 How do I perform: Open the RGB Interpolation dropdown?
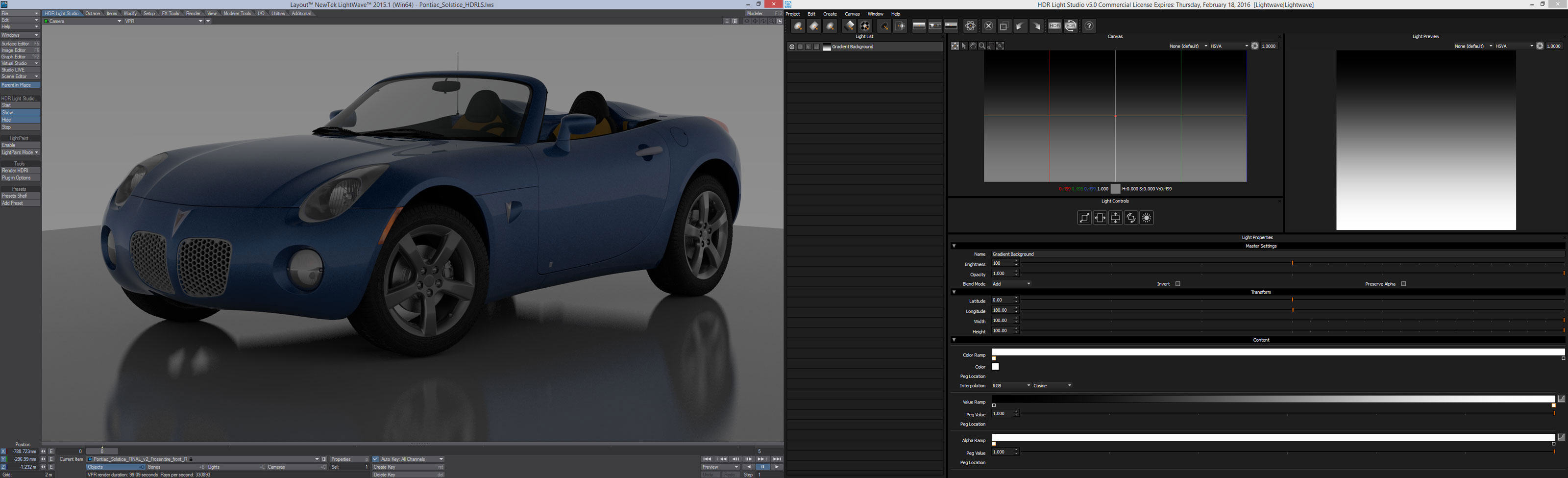point(1011,385)
